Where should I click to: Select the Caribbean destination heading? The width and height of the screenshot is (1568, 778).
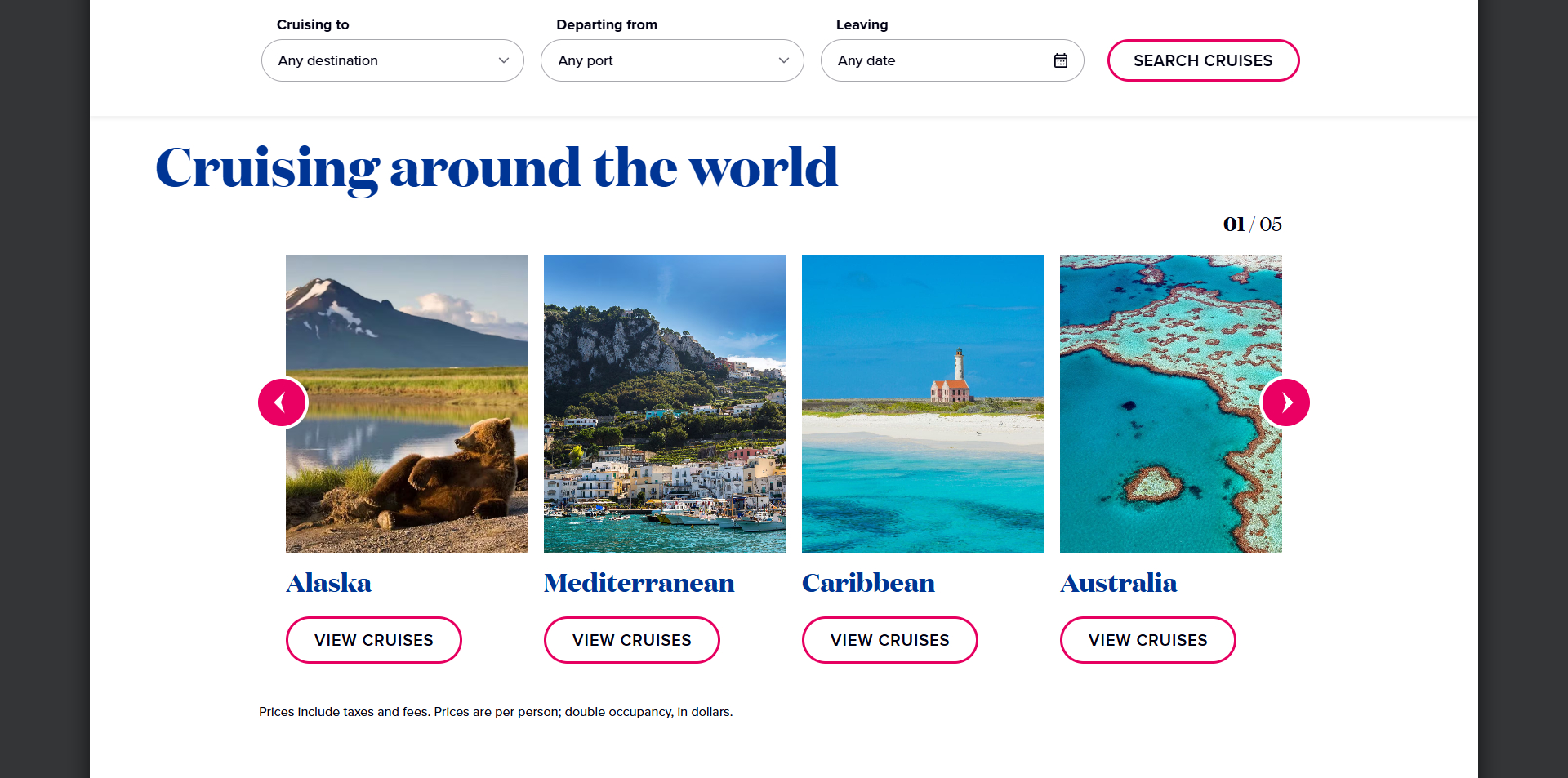coord(868,582)
